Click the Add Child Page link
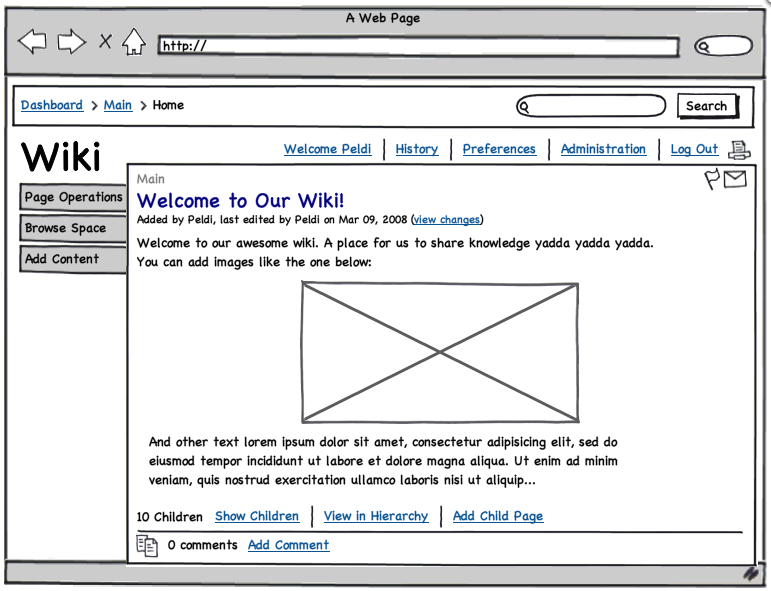This screenshot has height=591, width=771. (x=498, y=516)
